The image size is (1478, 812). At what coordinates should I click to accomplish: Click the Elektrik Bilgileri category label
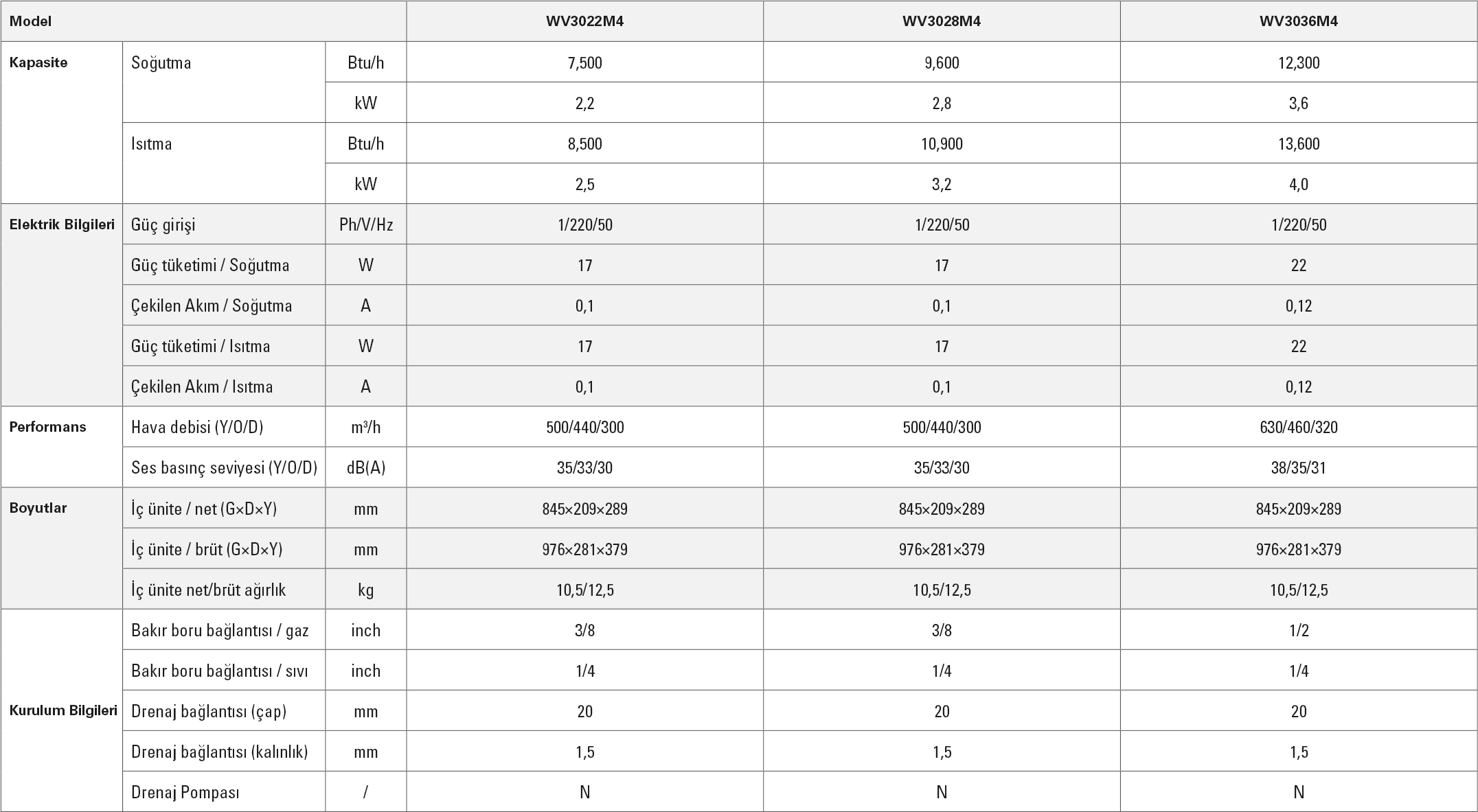(x=62, y=224)
